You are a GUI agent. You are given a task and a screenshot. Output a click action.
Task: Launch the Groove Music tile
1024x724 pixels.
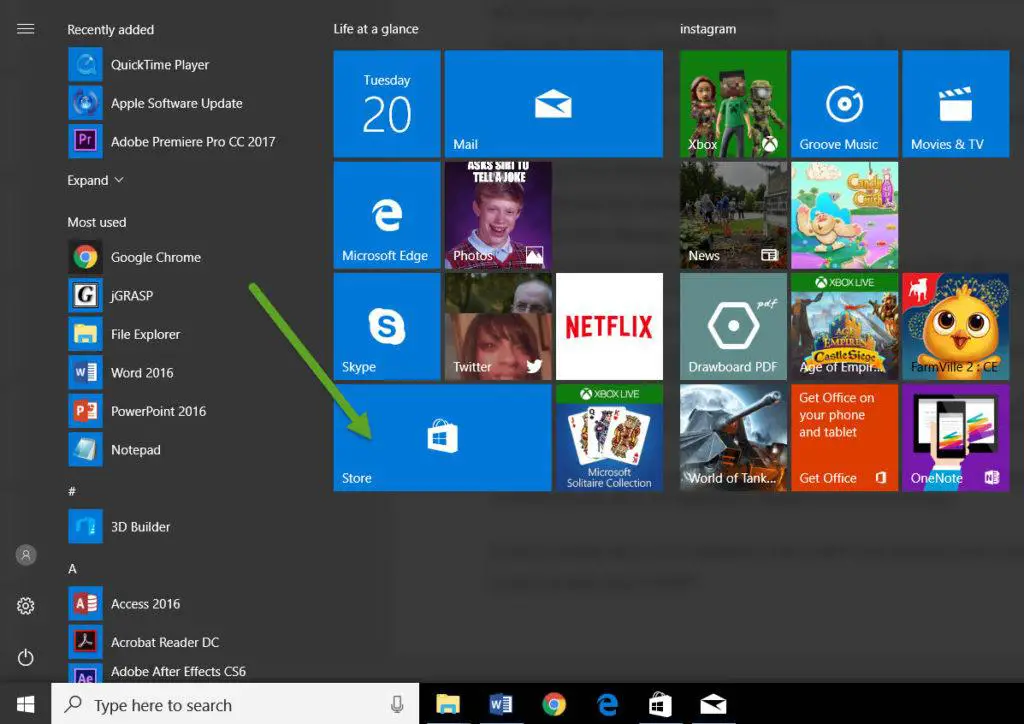pyautogui.click(x=844, y=104)
